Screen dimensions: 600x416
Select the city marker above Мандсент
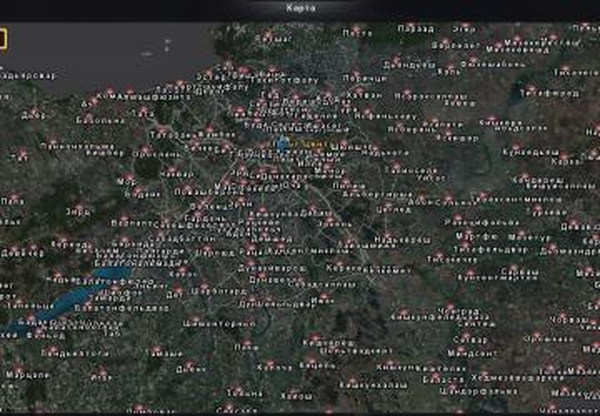[460, 347]
